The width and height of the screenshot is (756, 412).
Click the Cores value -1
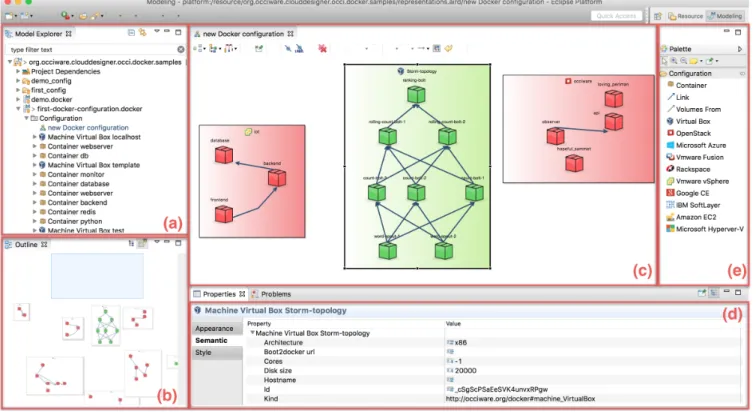(458, 361)
